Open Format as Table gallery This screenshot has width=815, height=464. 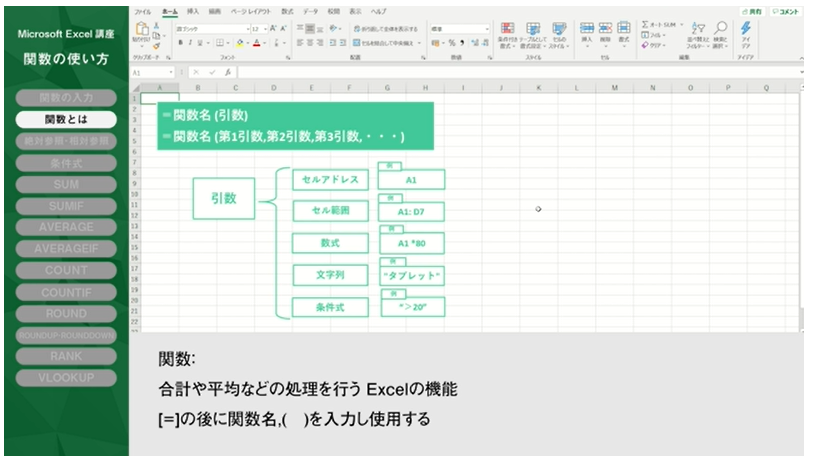click(x=533, y=35)
